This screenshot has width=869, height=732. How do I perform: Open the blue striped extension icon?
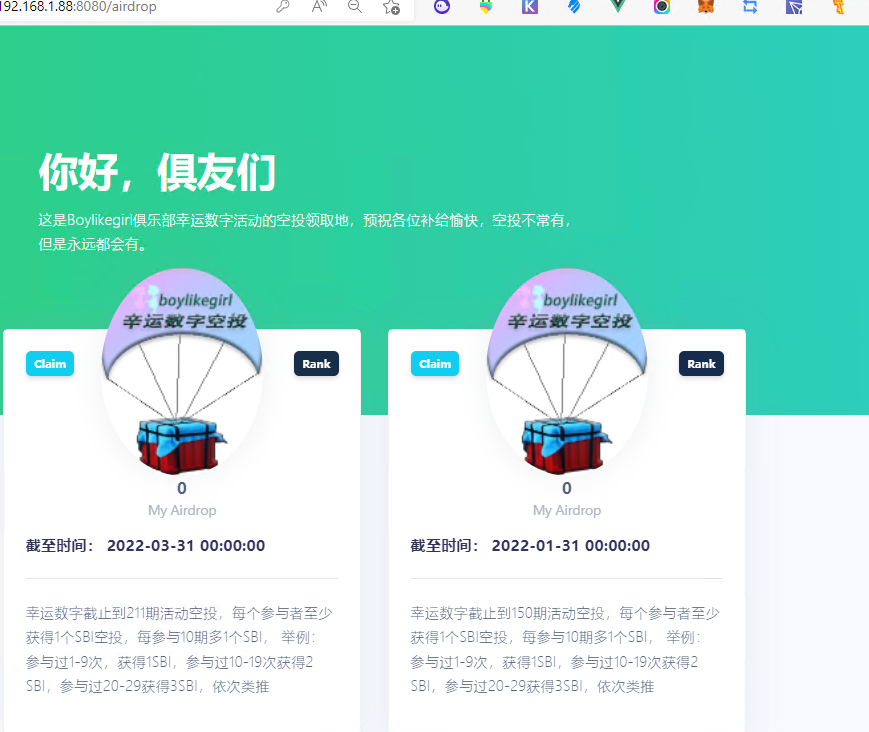tap(574, 6)
